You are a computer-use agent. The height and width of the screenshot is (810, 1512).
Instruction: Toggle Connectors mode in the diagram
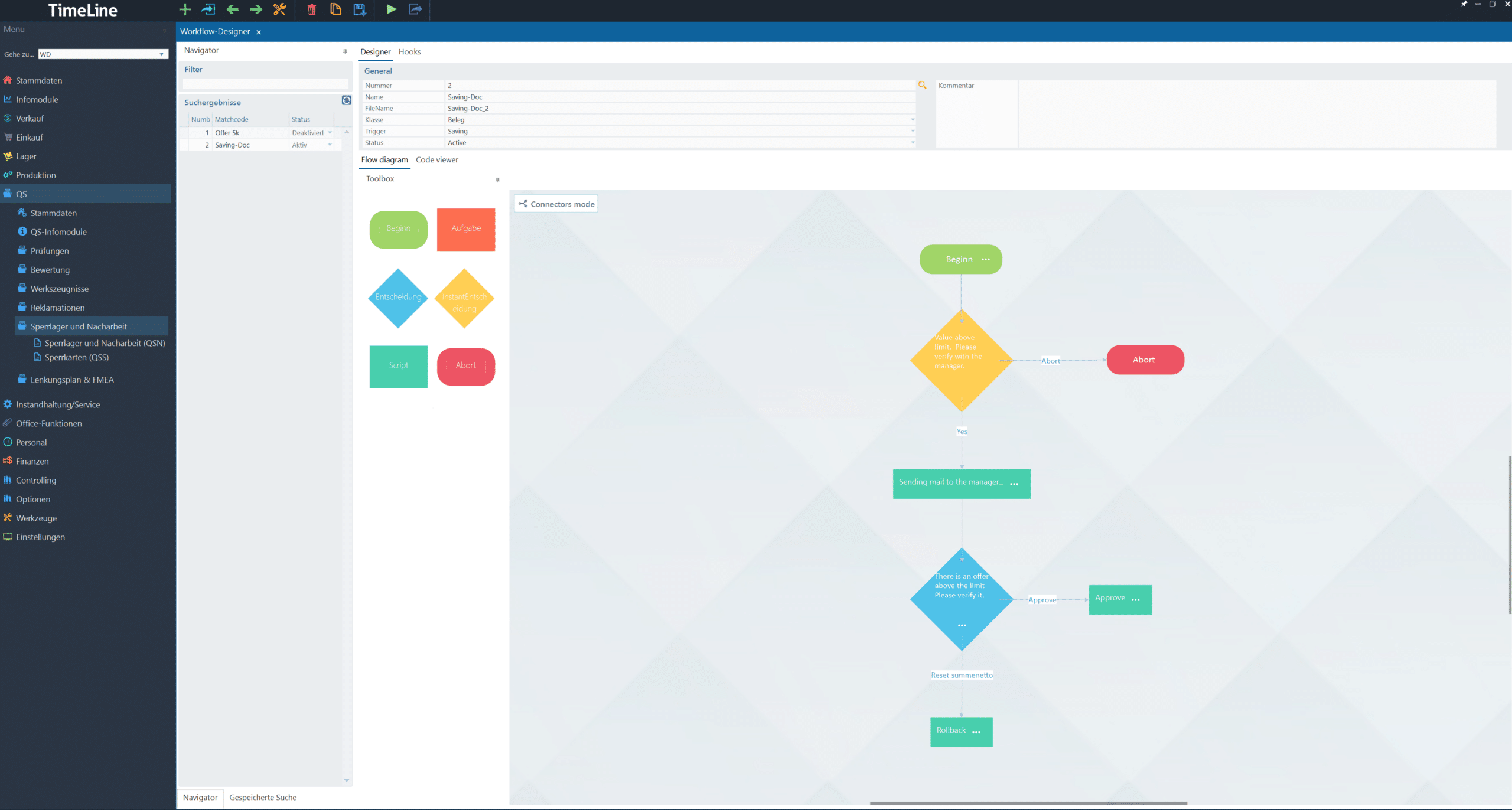pyautogui.click(x=556, y=204)
